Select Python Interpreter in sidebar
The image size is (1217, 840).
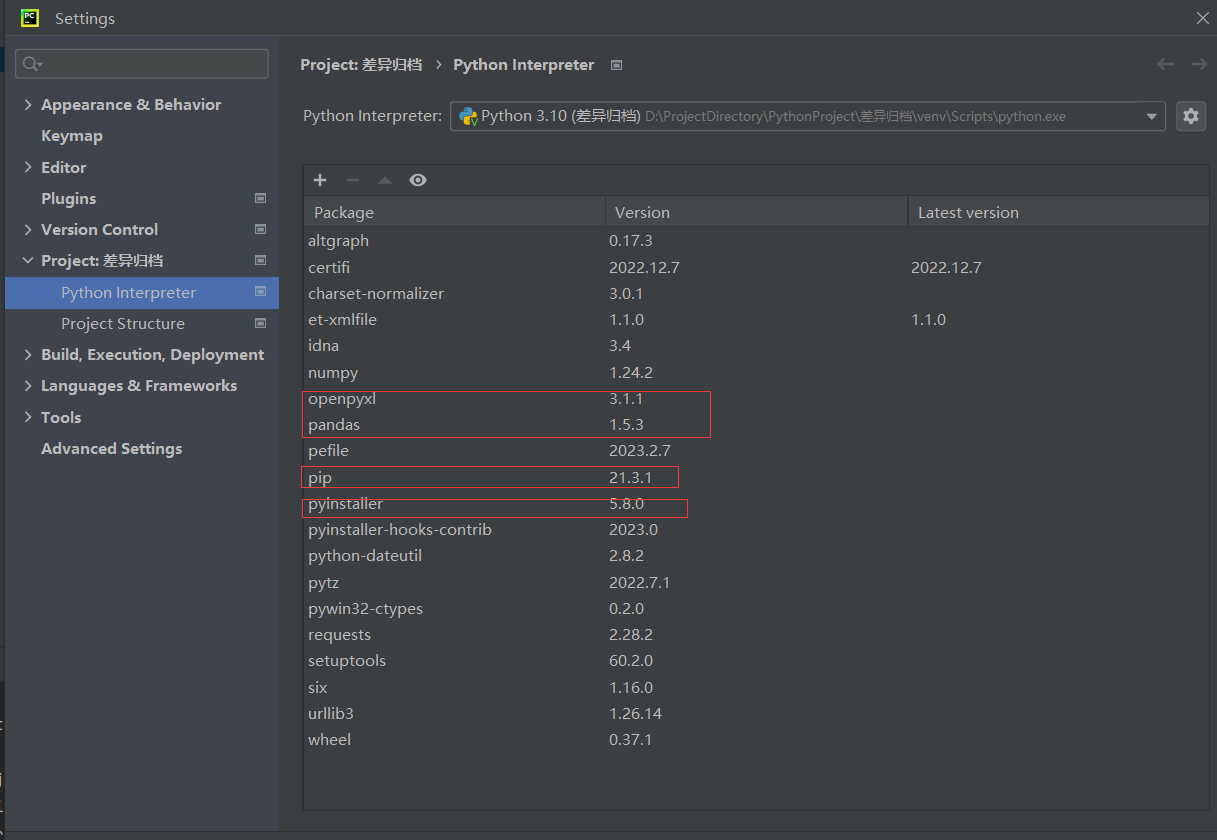[142, 292]
